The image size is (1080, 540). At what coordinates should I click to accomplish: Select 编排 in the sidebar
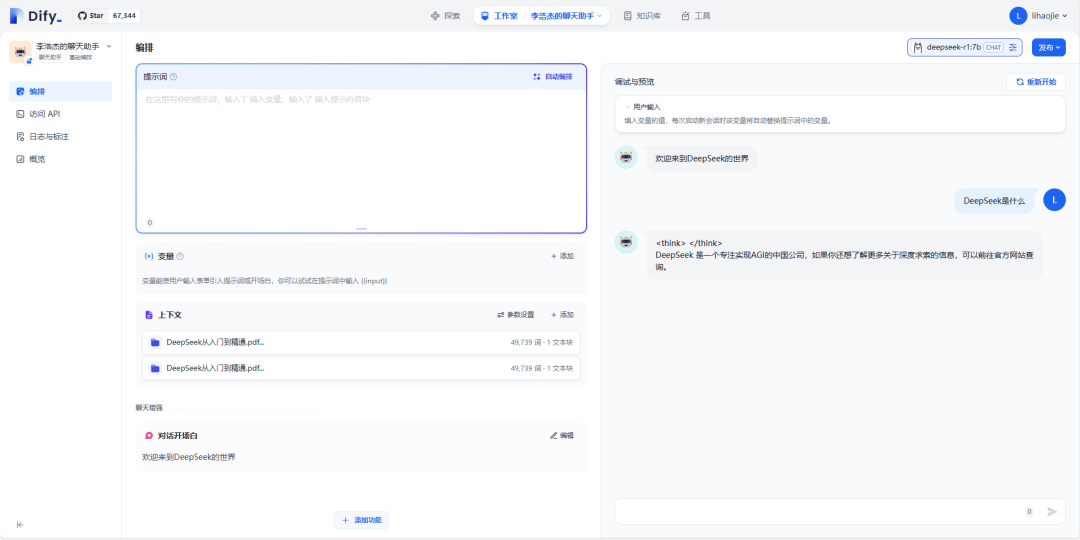(x=61, y=92)
